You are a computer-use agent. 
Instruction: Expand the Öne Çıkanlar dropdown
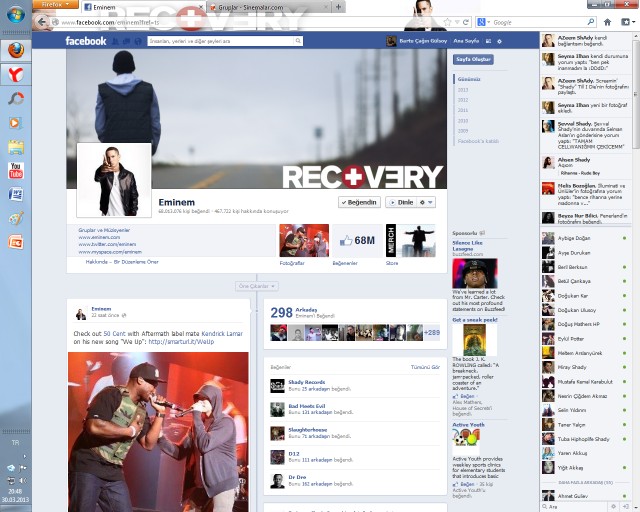[256, 286]
